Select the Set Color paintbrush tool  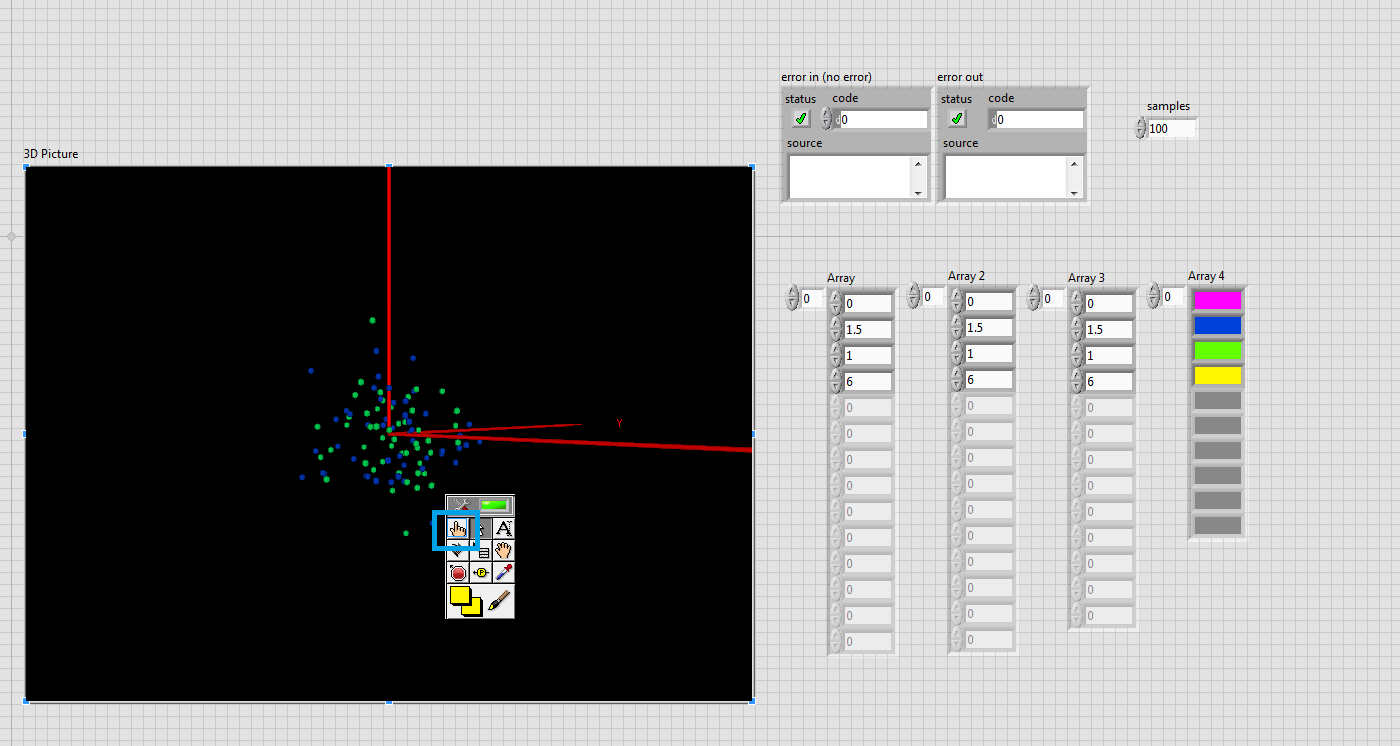pos(499,602)
